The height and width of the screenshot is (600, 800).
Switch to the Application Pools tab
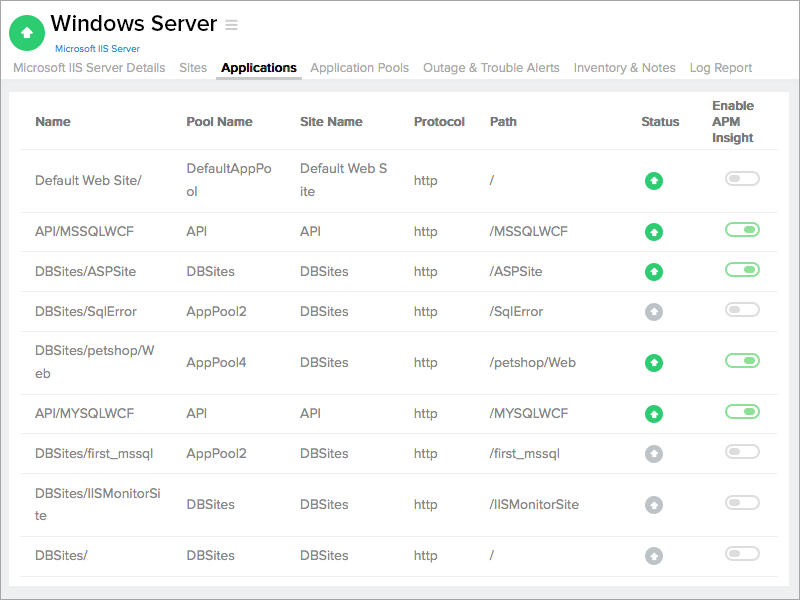[359, 68]
